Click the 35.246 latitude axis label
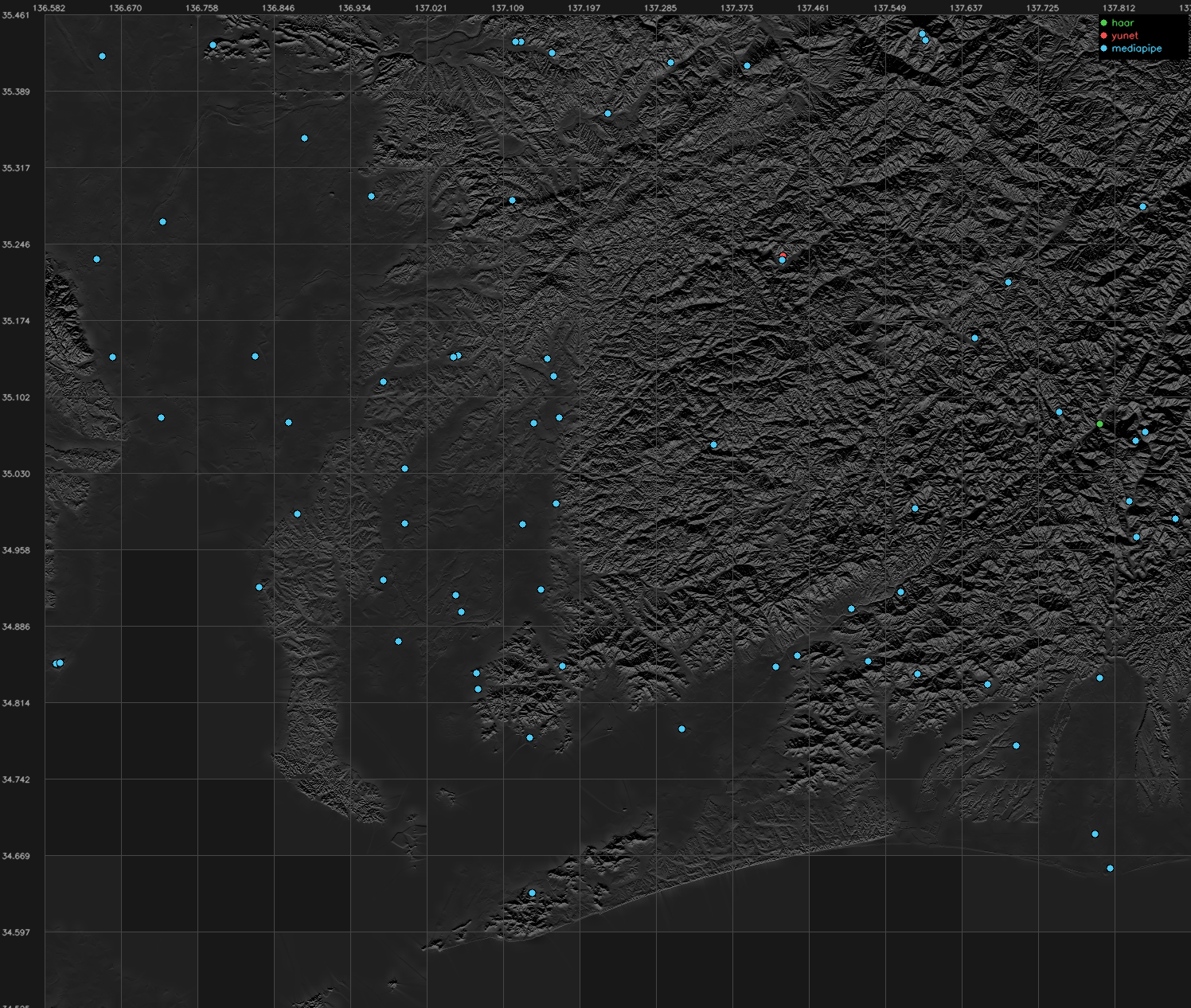The image size is (1191, 1008). [x=16, y=244]
